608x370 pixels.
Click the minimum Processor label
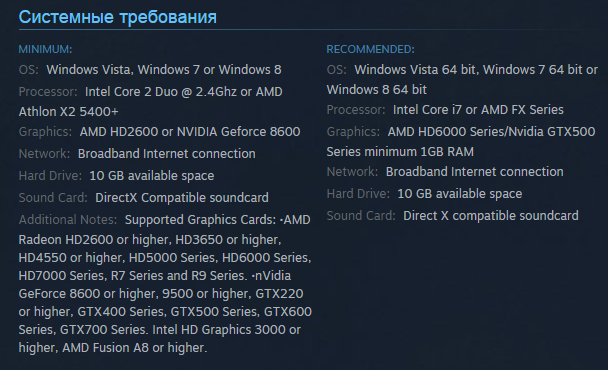pyautogui.click(x=48, y=92)
